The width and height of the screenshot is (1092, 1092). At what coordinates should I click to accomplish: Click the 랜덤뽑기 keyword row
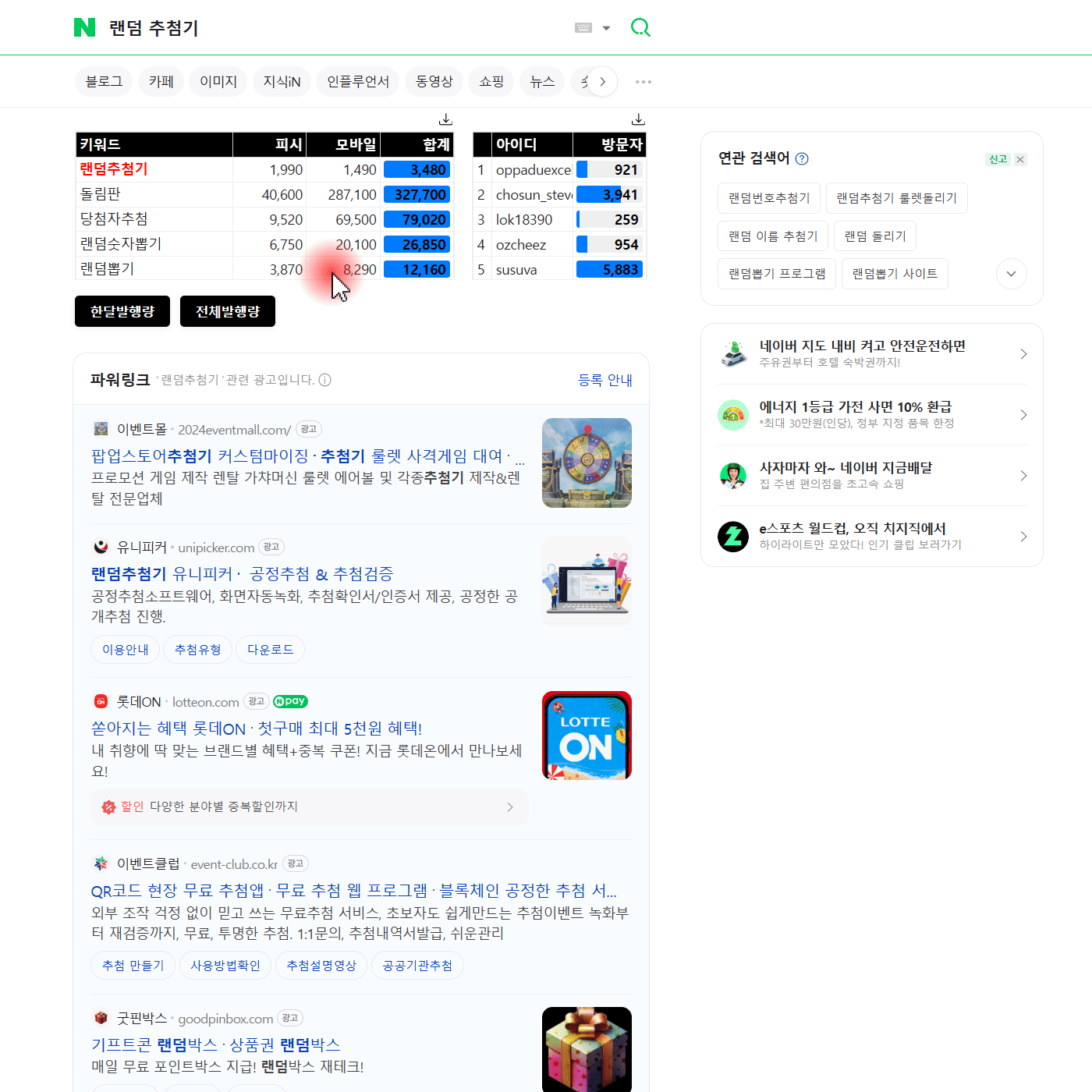(264, 269)
